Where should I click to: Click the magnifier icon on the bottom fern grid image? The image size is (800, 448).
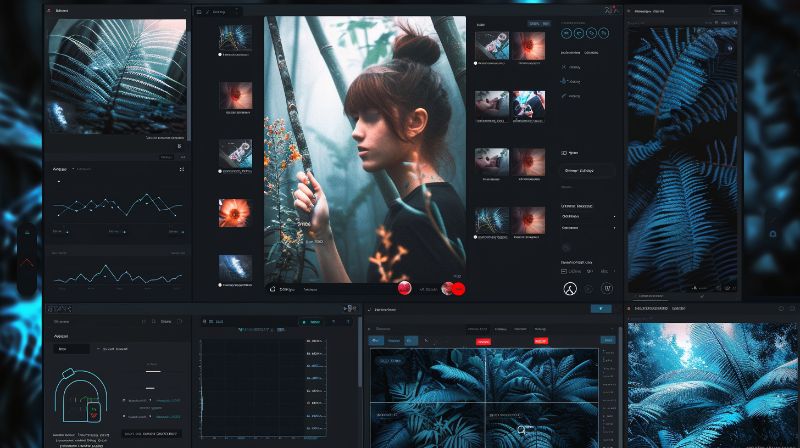click(521, 430)
